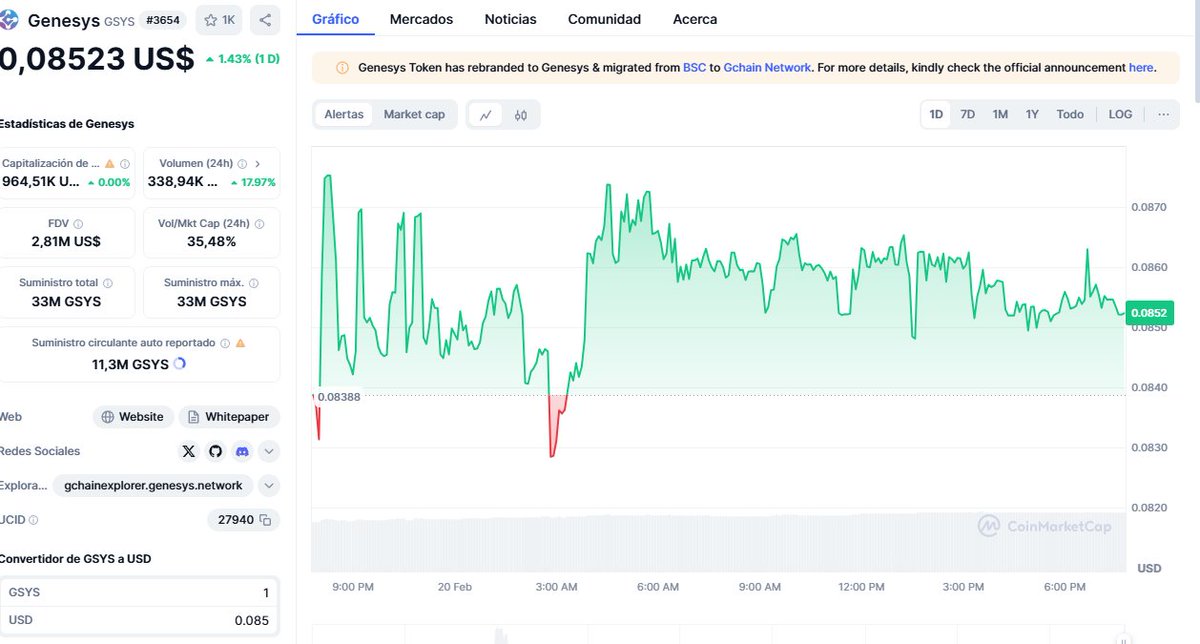Viewport: 1200px width, 644px height.
Task: Click the 11,3M GSYS circulating value
Action: [130, 364]
